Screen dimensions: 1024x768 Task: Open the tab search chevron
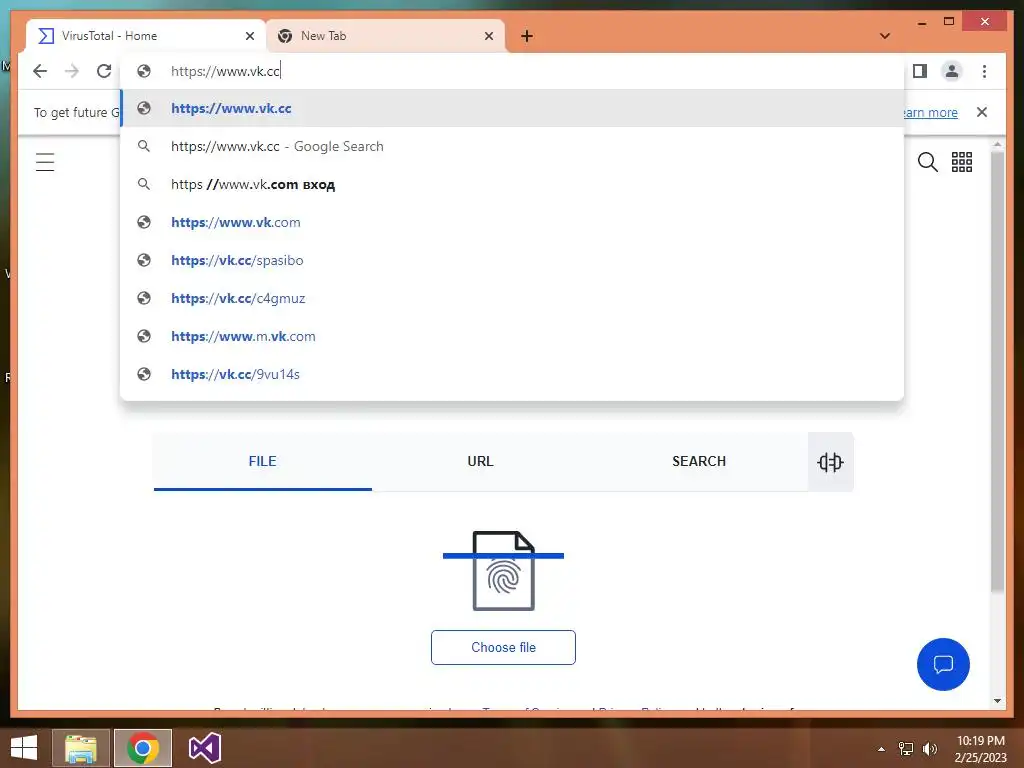(x=885, y=36)
